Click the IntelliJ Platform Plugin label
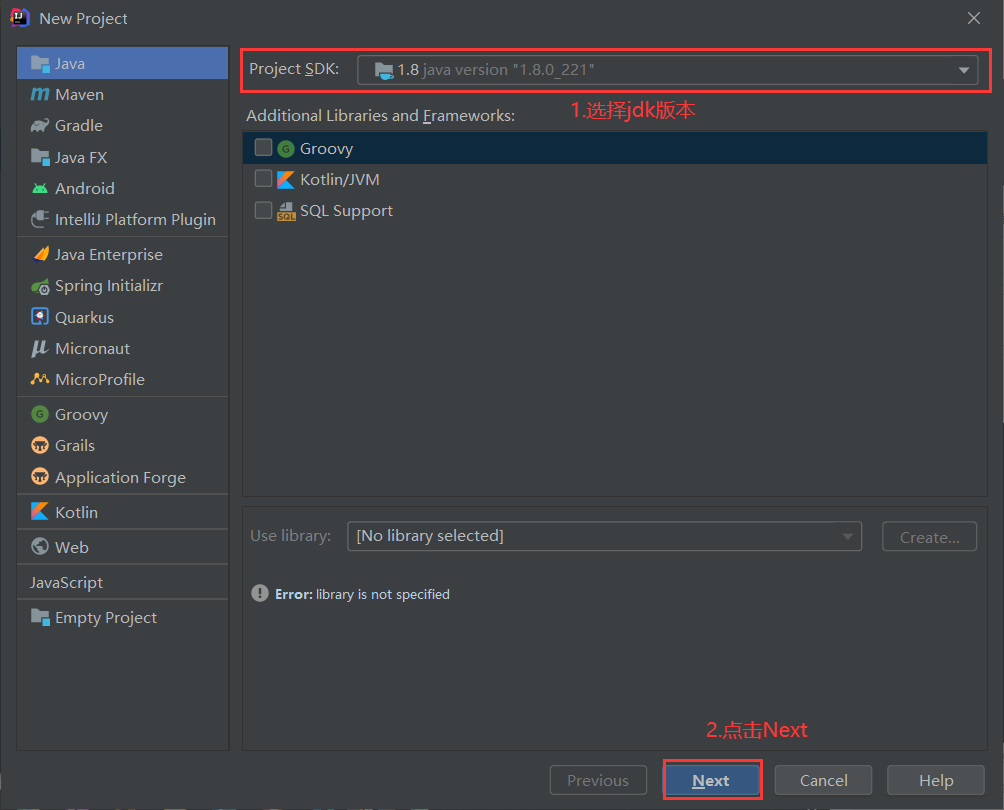The width and height of the screenshot is (1004, 810). (x=135, y=220)
